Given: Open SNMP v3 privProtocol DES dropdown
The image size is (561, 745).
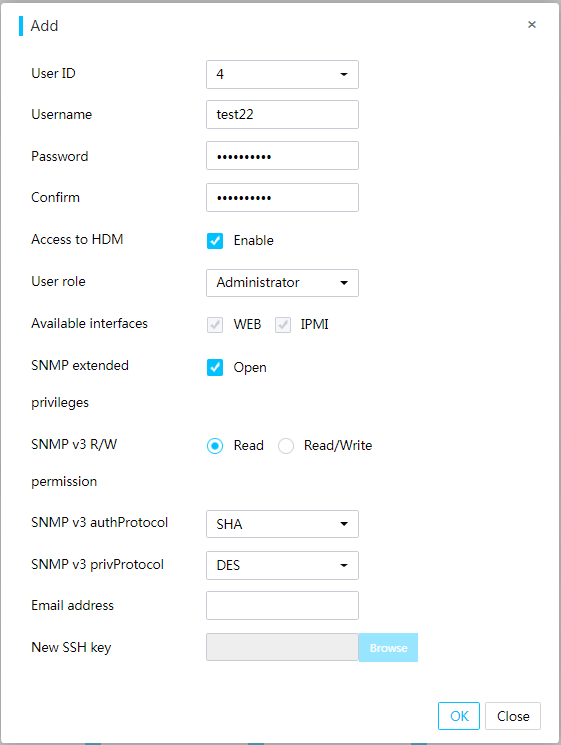Looking at the screenshot, I should pos(282,565).
